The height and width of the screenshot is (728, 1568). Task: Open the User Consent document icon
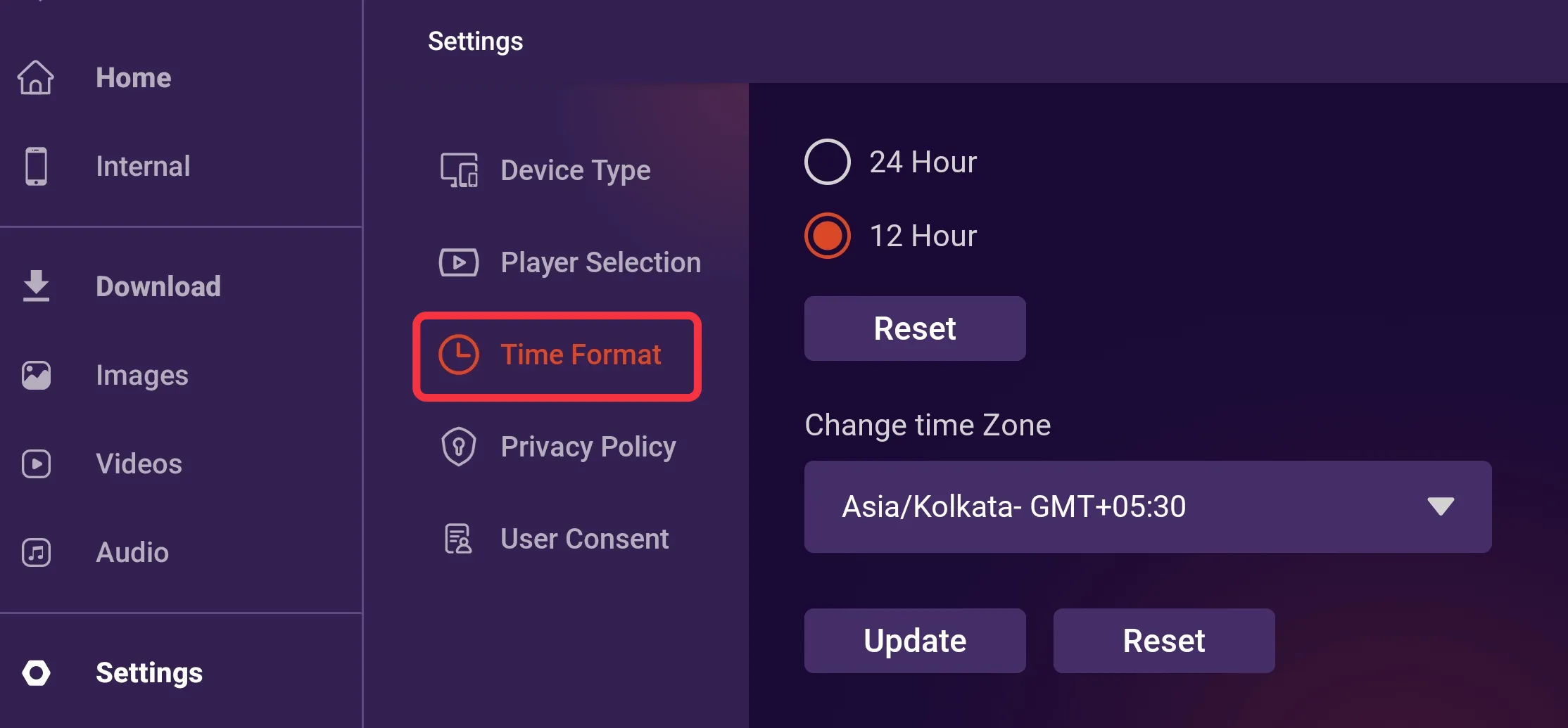click(x=459, y=539)
